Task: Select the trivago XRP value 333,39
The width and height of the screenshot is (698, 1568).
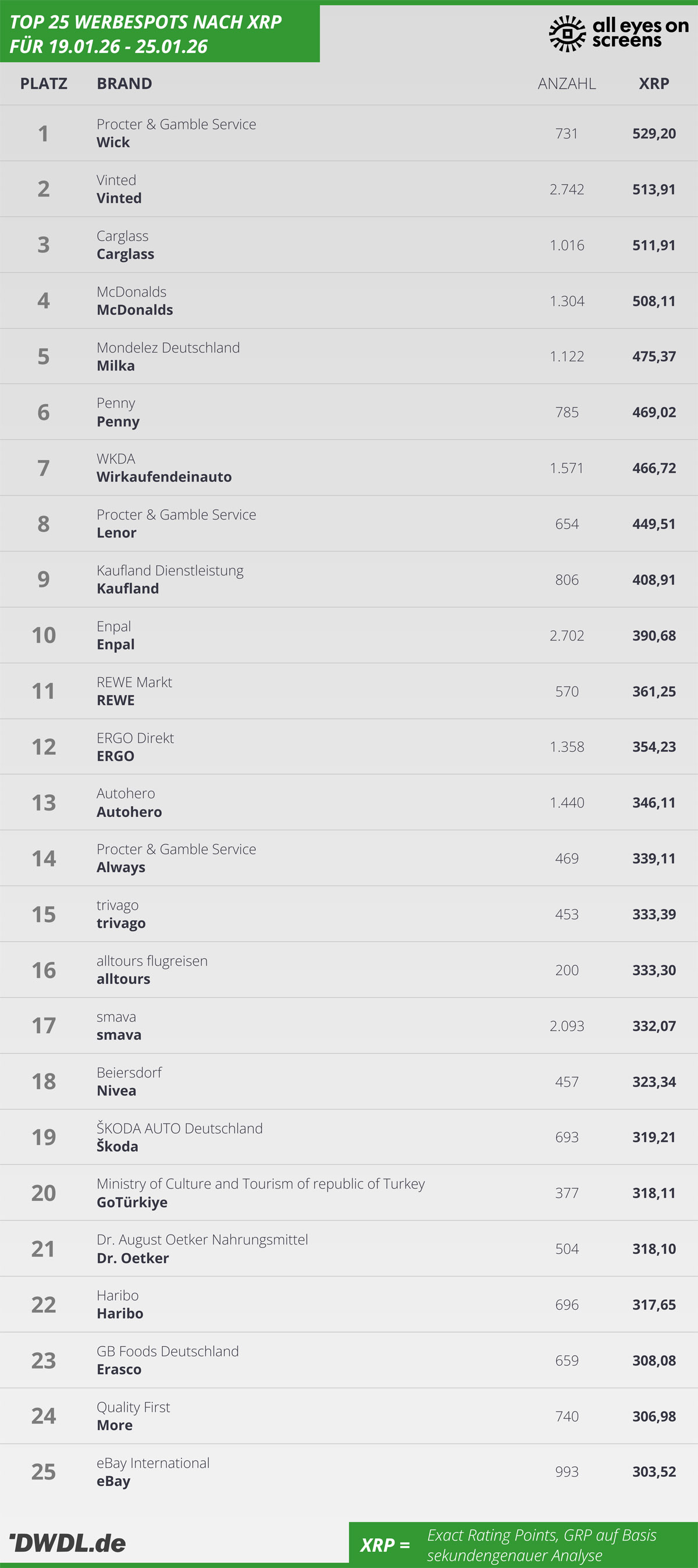Action: coord(654,914)
